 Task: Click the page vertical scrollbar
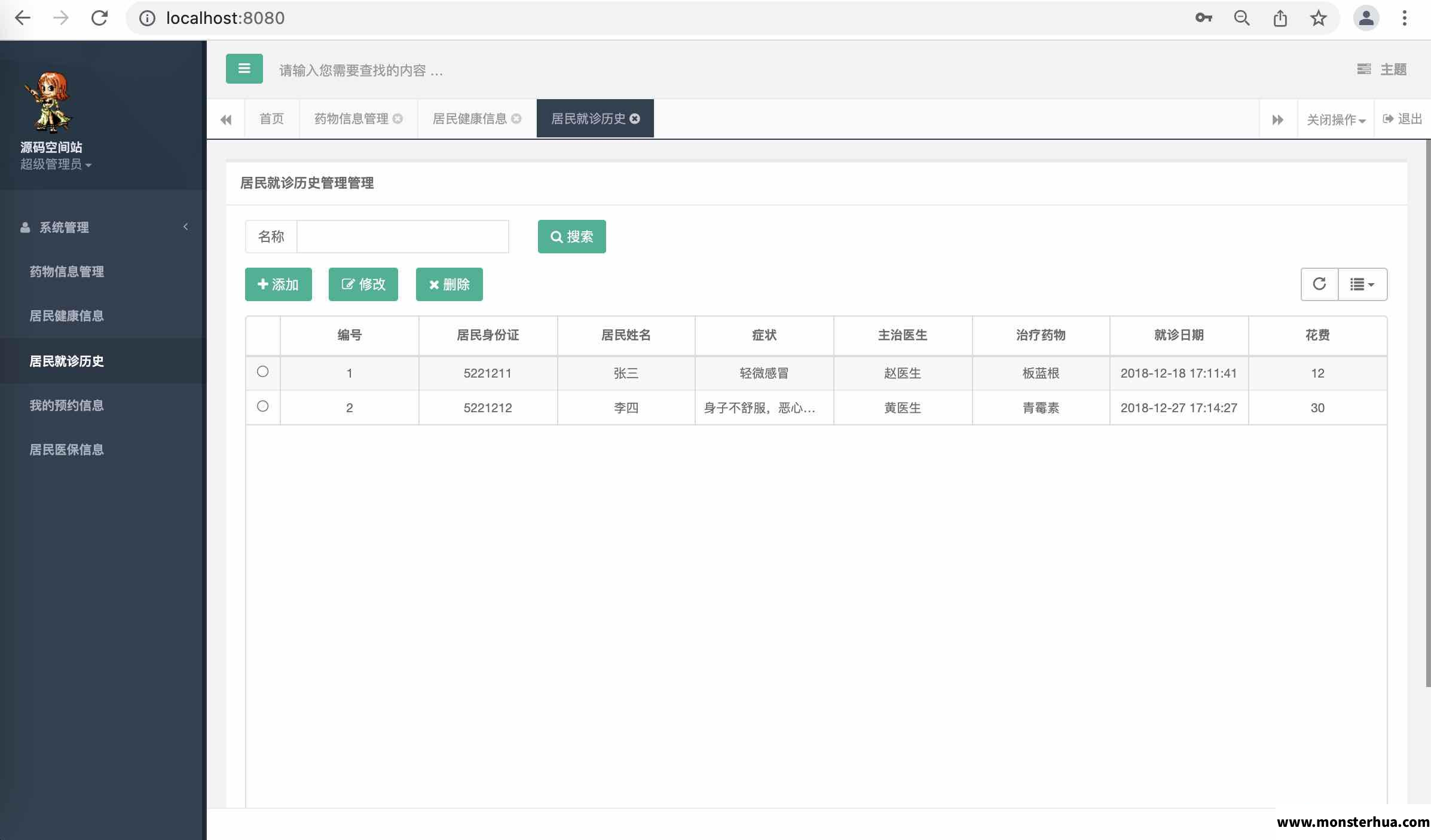click(1427, 412)
